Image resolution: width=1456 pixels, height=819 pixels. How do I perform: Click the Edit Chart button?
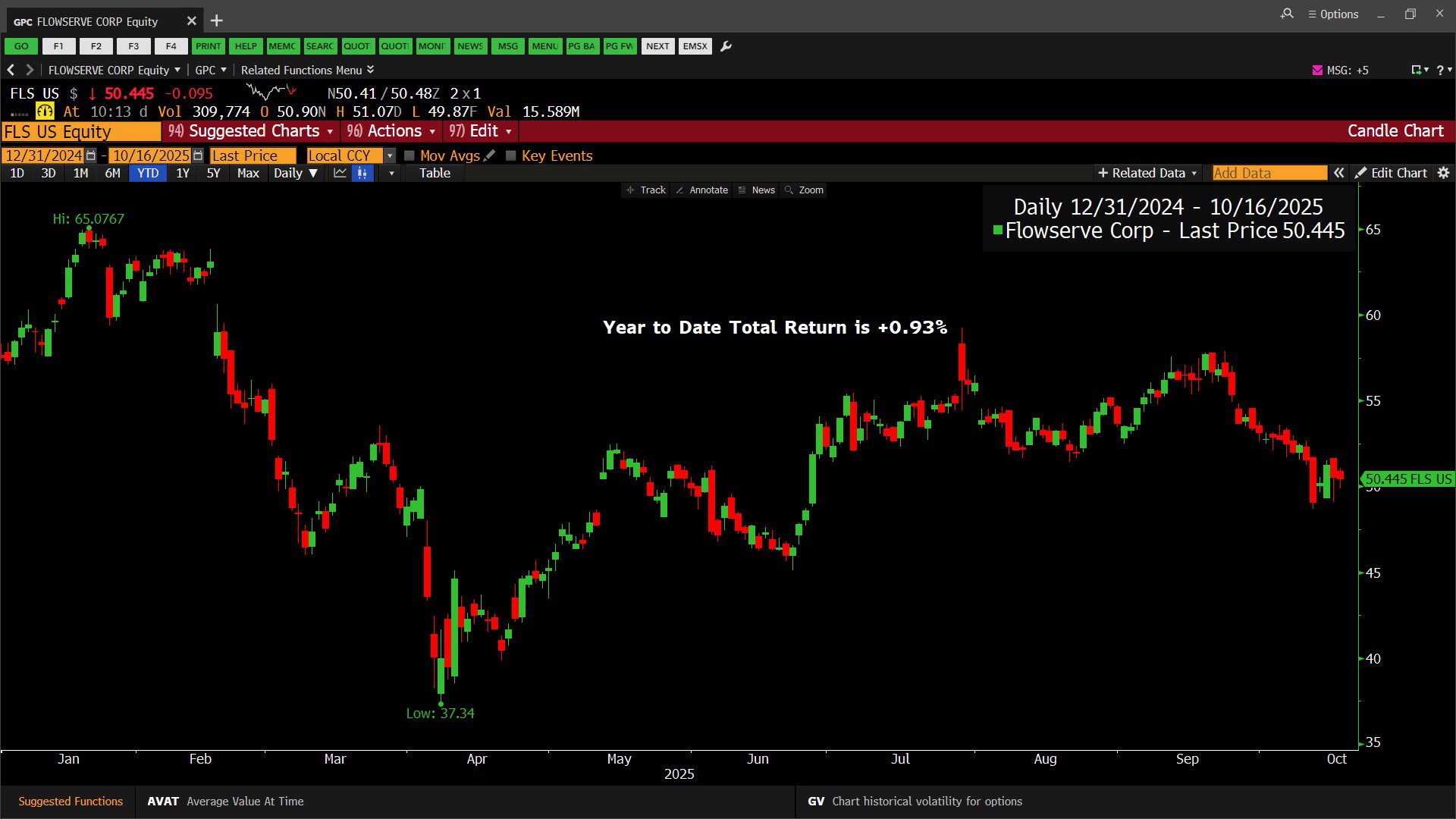pyautogui.click(x=1392, y=173)
